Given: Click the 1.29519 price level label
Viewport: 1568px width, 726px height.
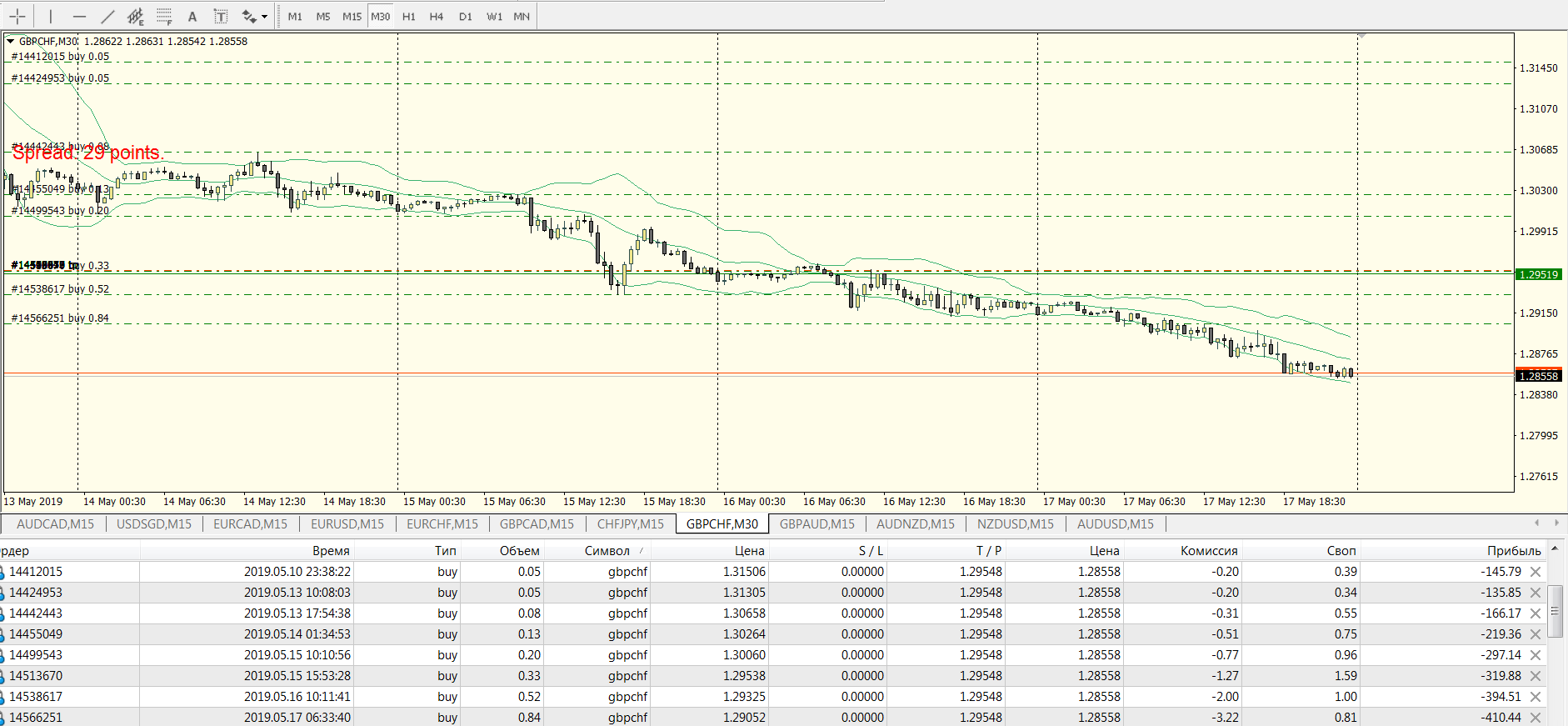Looking at the screenshot, I should click(1538, 274).
